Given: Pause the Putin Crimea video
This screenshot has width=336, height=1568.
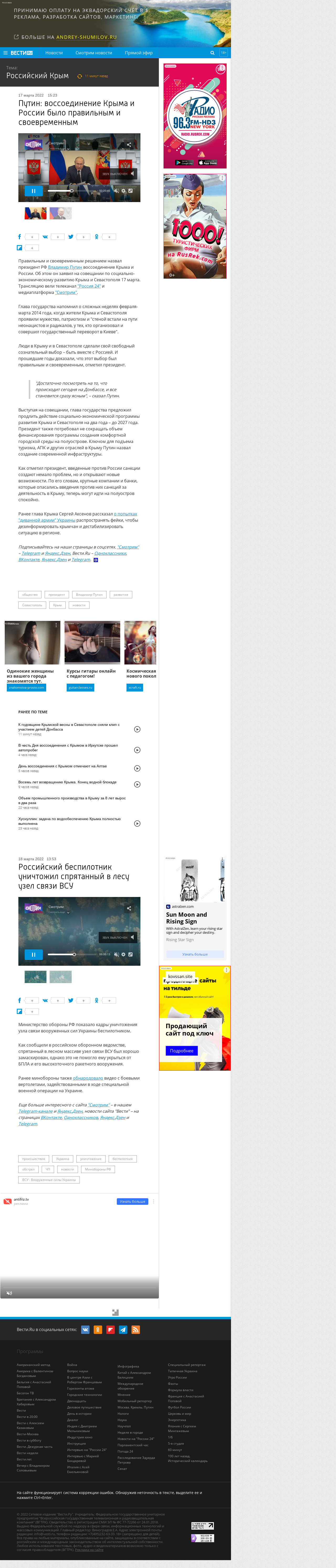Looking at the screenshot, I should (x=34, y=191).
